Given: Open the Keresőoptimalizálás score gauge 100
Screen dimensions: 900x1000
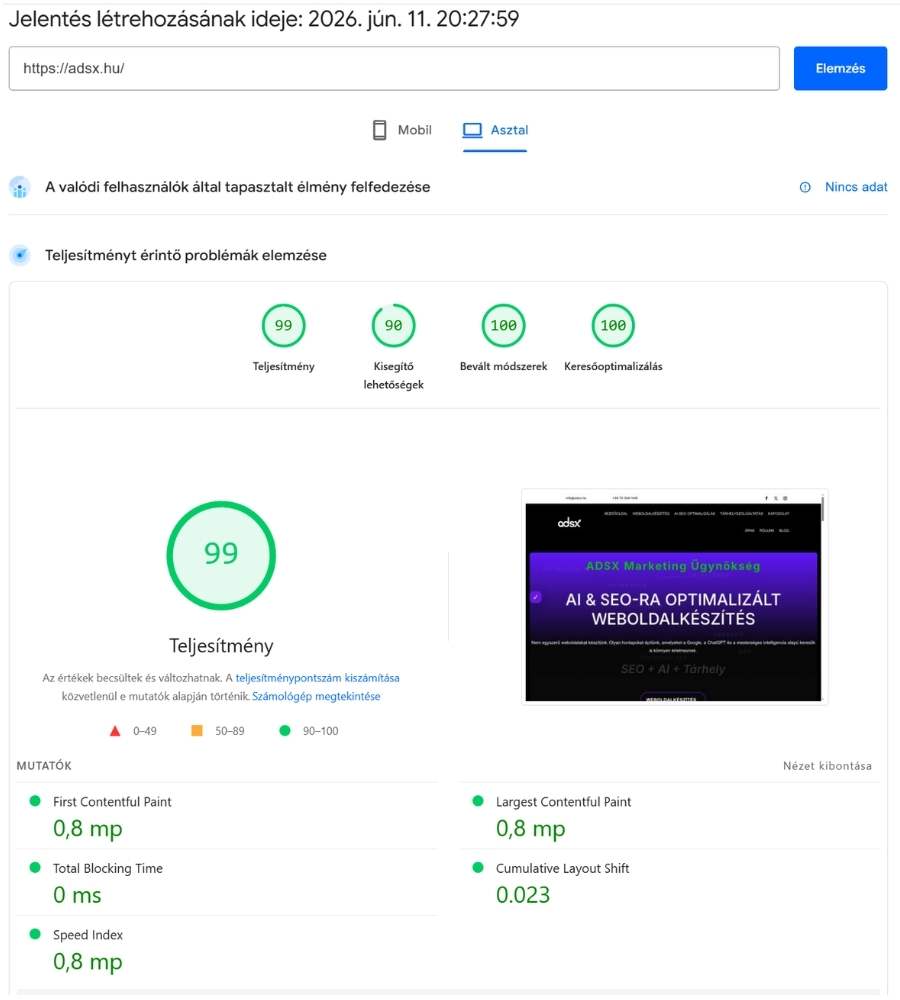Looking at the screenshot, I should pos(613,325).
